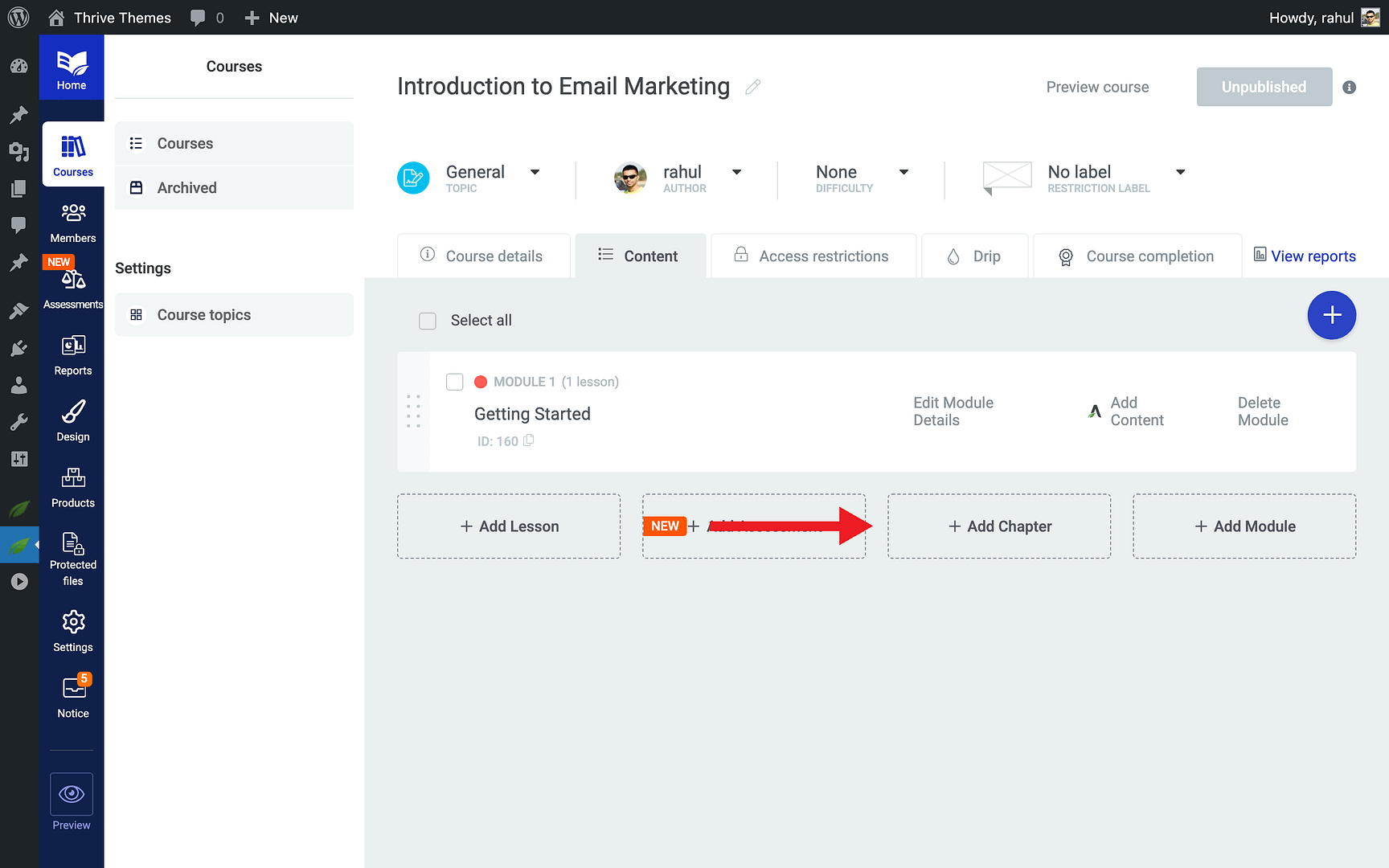Click the Preview eye icon at bottom
Screen dimensions: 1389x868
[71, 794]
